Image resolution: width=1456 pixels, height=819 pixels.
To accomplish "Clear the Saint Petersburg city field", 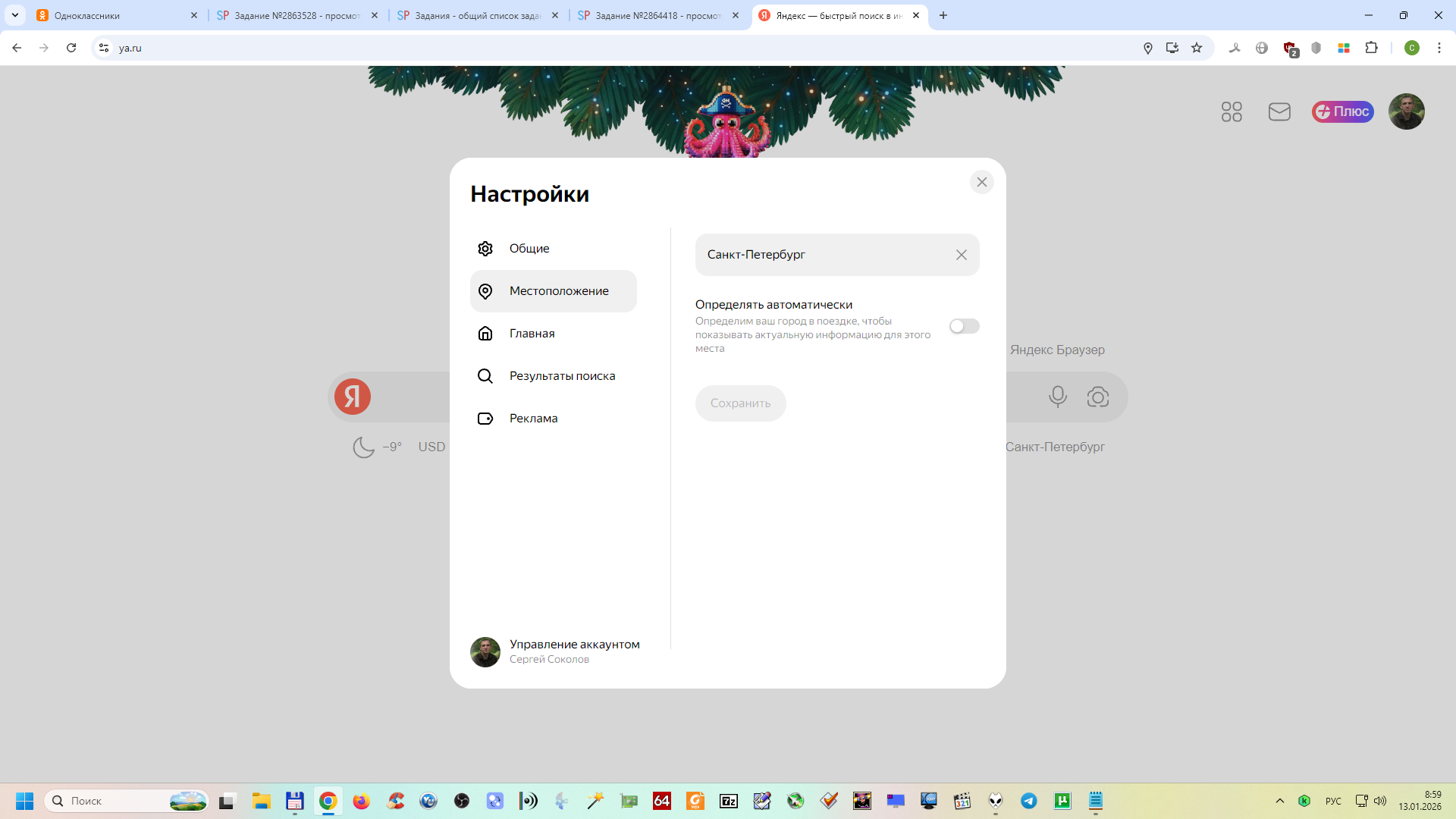I will click(961, 255).
